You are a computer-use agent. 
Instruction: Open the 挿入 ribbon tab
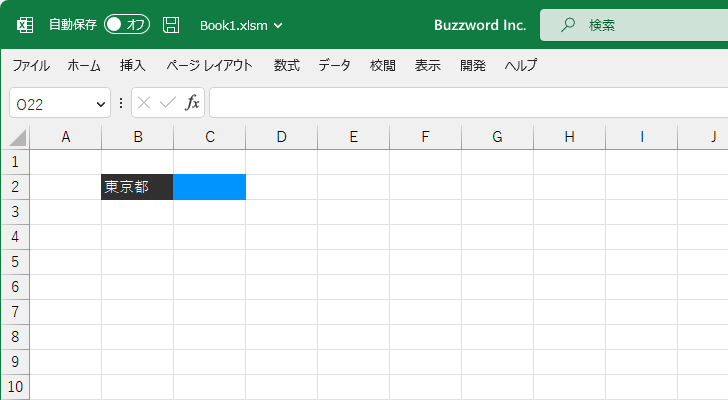[x=132, y=65]
